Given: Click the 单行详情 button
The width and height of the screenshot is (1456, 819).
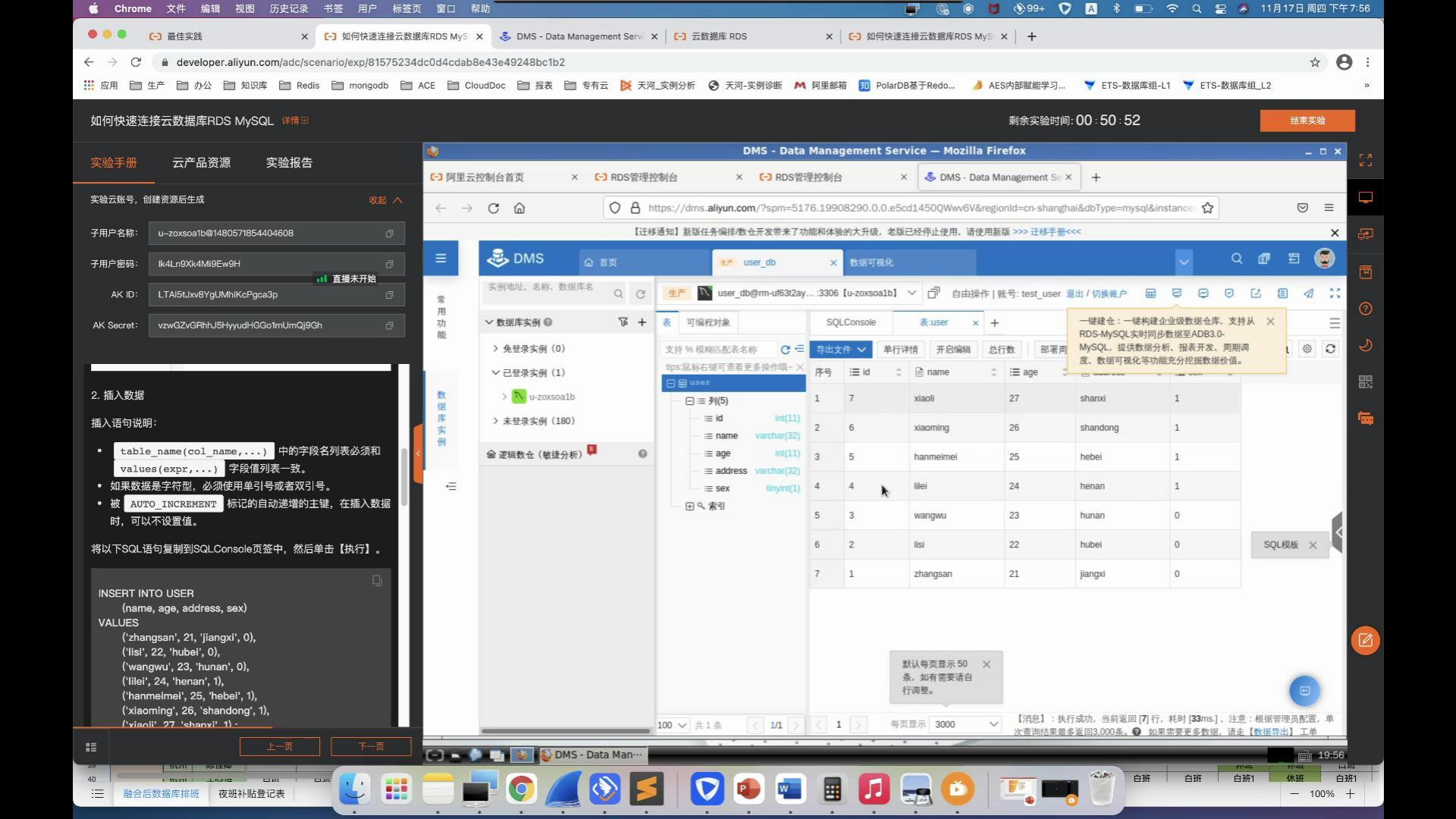Looking at the screenshot, I should coord(900,349).
